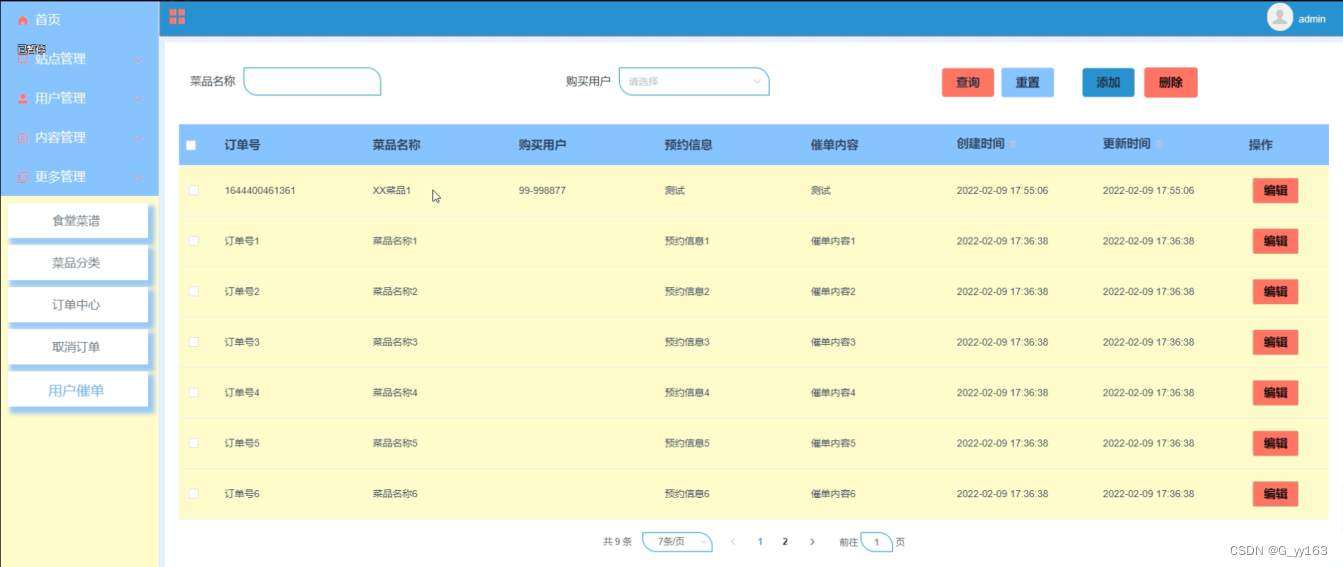Click the 催单内容 column header
This screenshot has width=1343, height=567.
834,145
